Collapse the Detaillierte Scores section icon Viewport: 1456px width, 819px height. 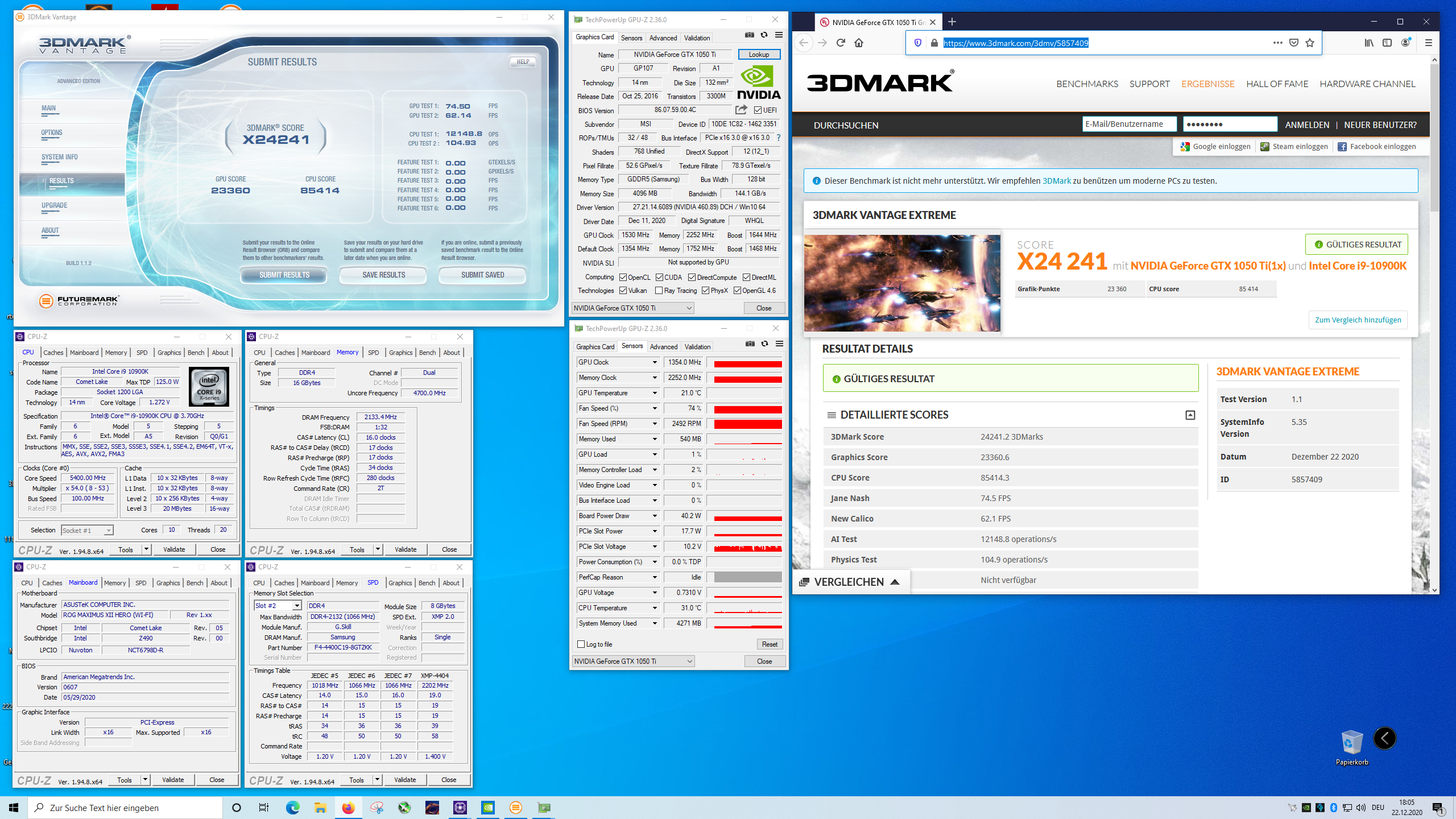click(1190, 415)
